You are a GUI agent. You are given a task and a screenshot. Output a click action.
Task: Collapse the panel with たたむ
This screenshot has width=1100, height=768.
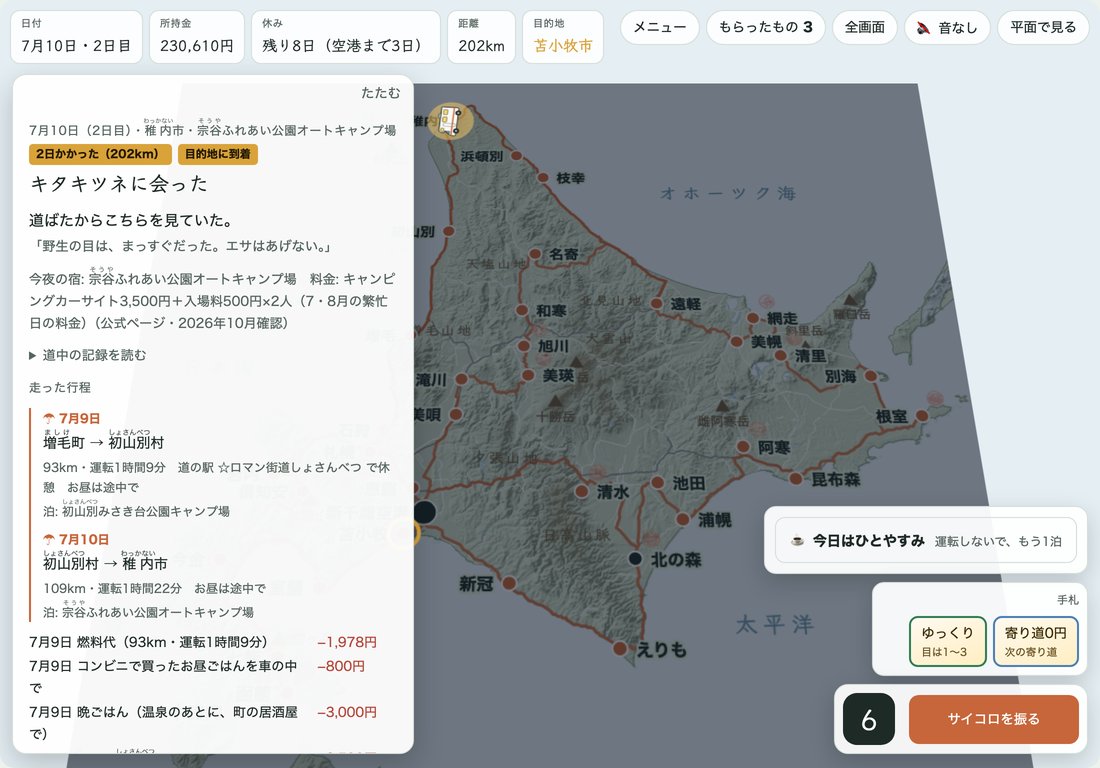click(x=380, y=93)
